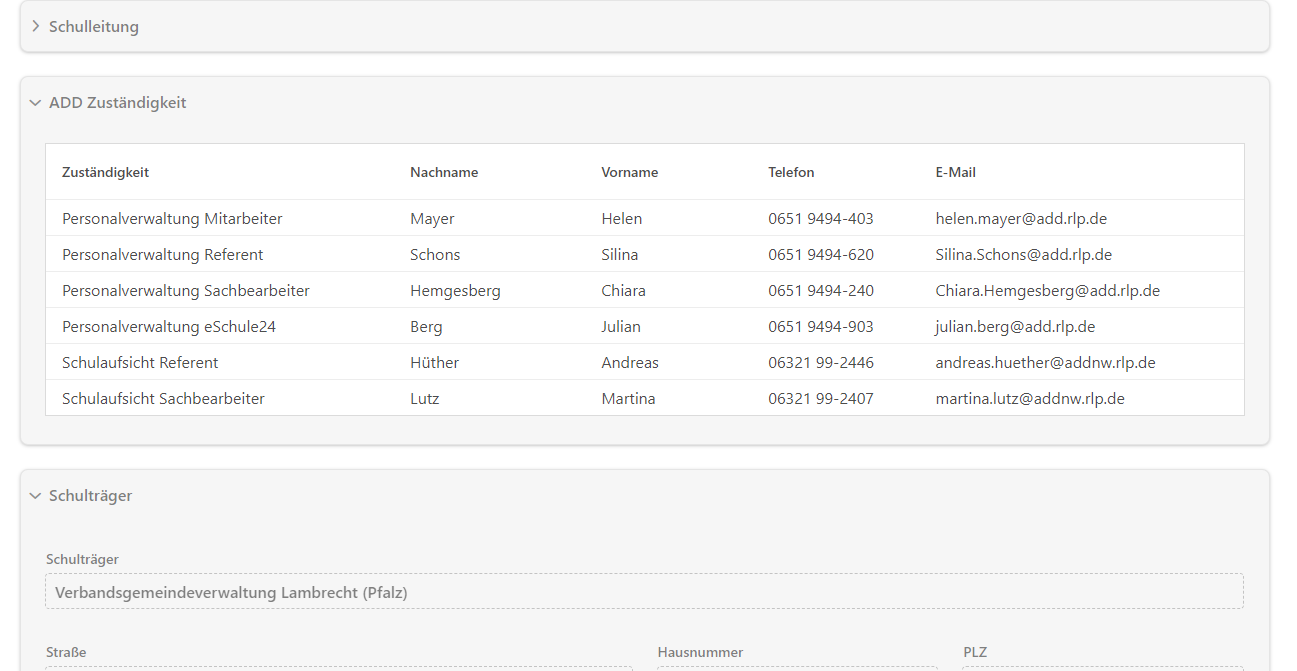The width and height of the screenshot is (1297, 671).
Task: Sort by the Nachname column header
Action: [x=444, y=172]
